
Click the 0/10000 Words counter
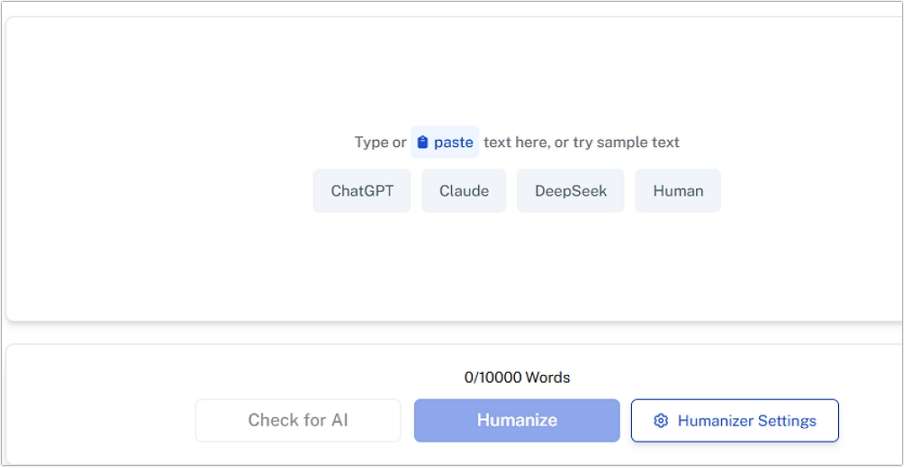pos(517,378)
